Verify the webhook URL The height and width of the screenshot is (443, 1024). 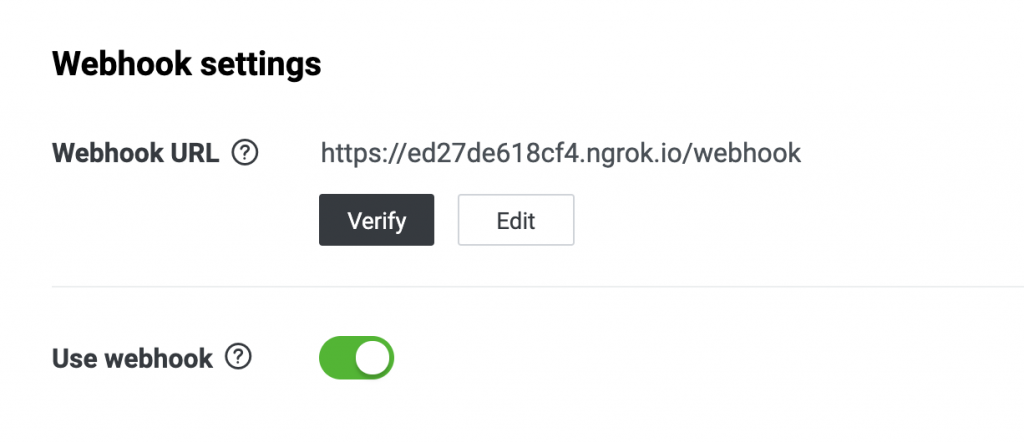pos(377,220)
